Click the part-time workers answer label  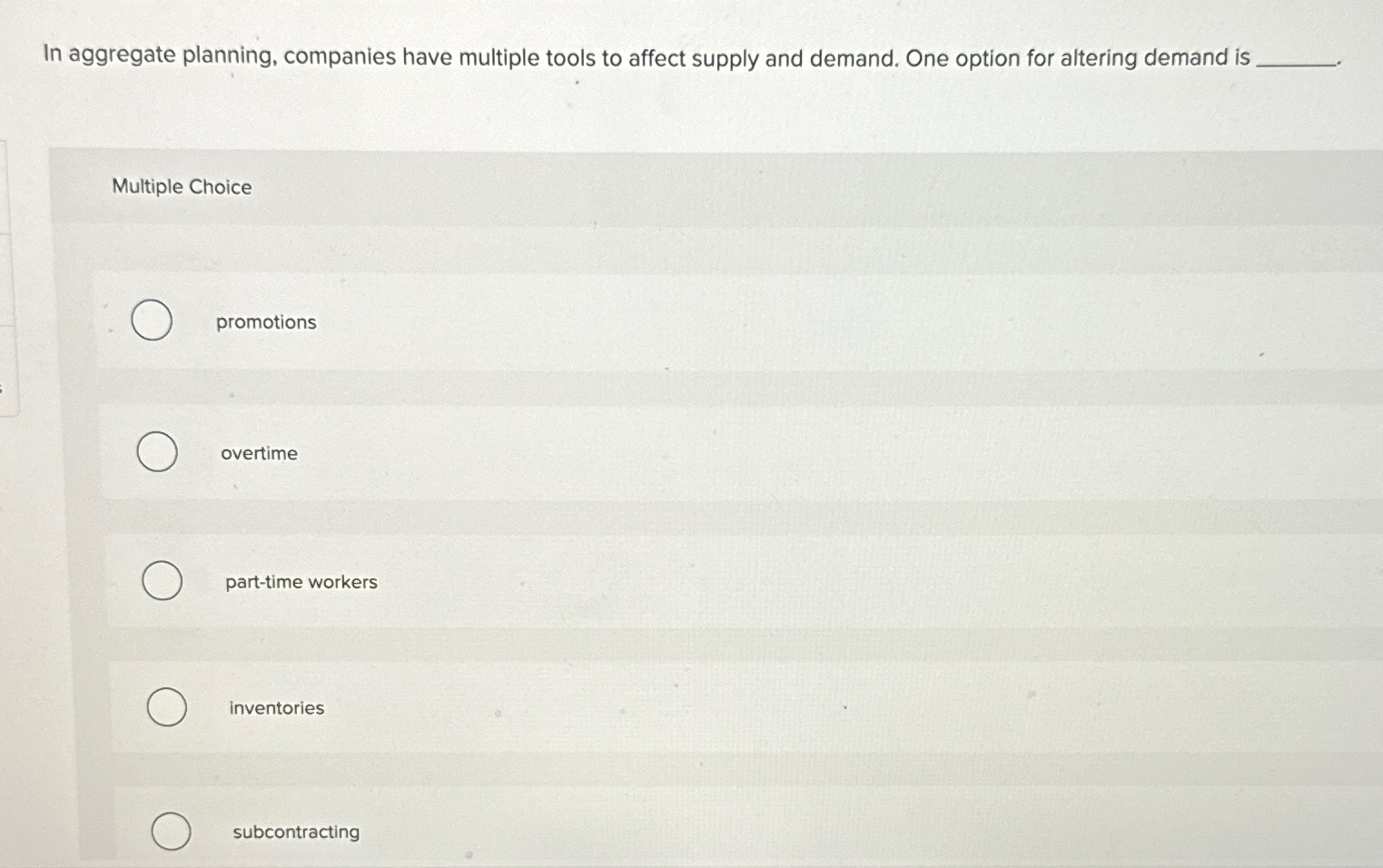click(x=301, y=581)
